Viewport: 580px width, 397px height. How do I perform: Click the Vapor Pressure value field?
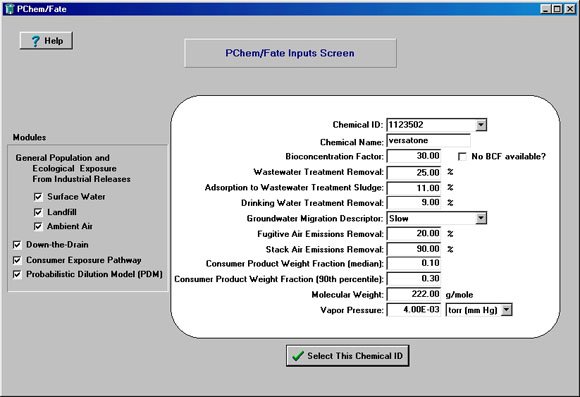[x=414, y=310]
